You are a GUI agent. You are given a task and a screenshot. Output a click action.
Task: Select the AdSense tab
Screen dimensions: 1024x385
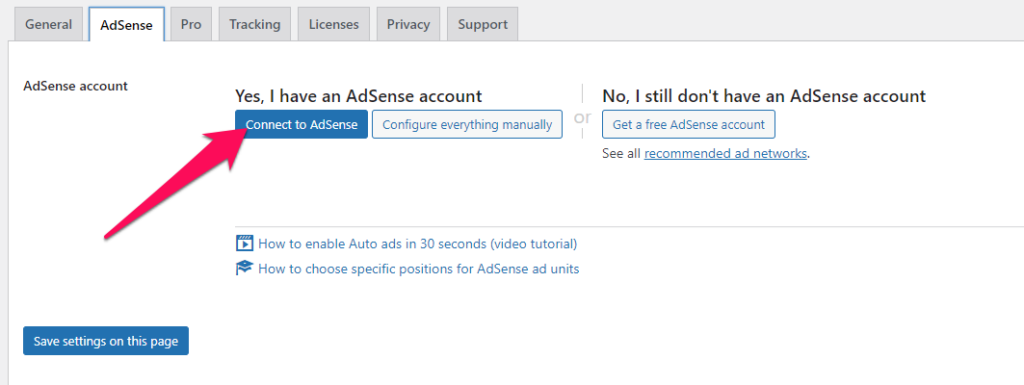(x=126, y=25)
